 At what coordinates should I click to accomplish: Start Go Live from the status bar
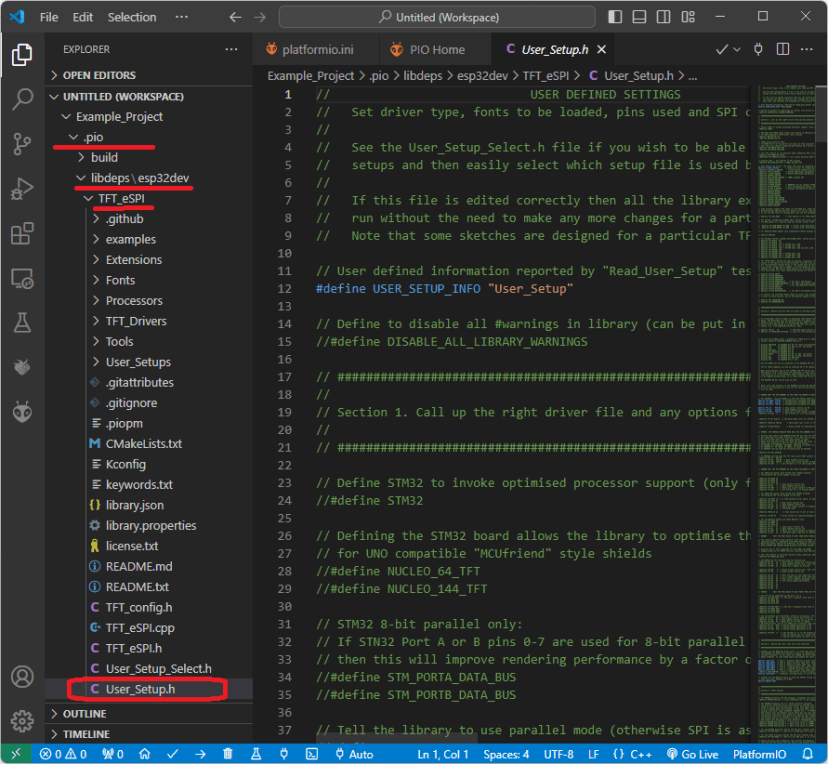coord(692,754)
